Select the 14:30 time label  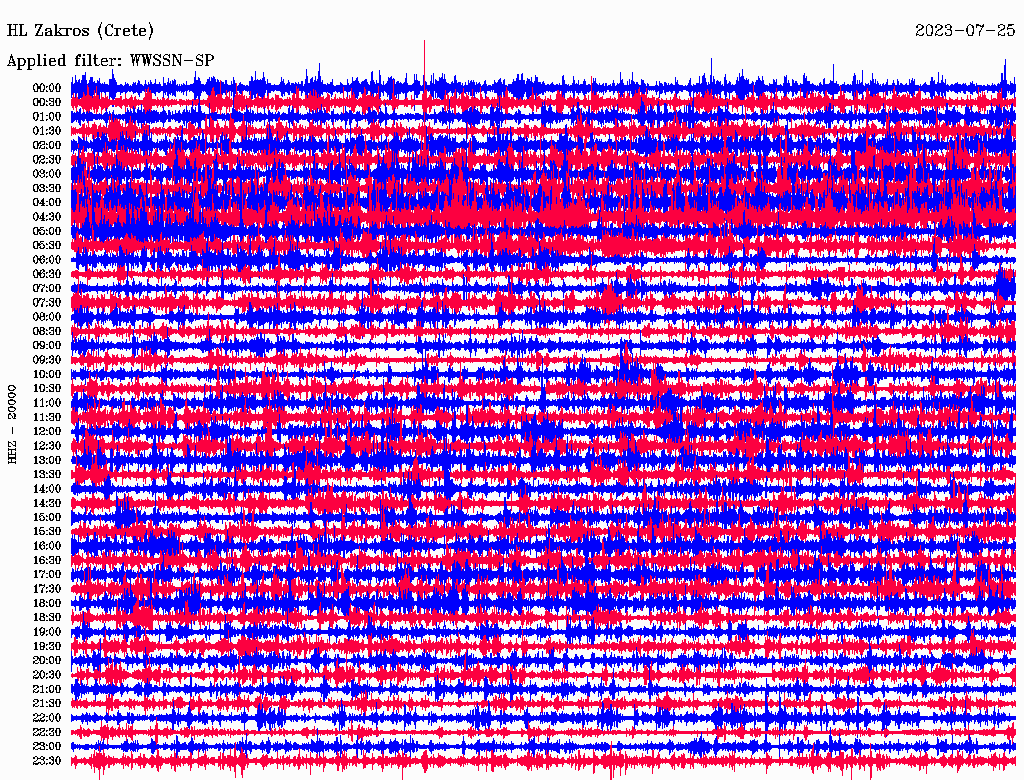pyautogui.click(x=47, y=503)
